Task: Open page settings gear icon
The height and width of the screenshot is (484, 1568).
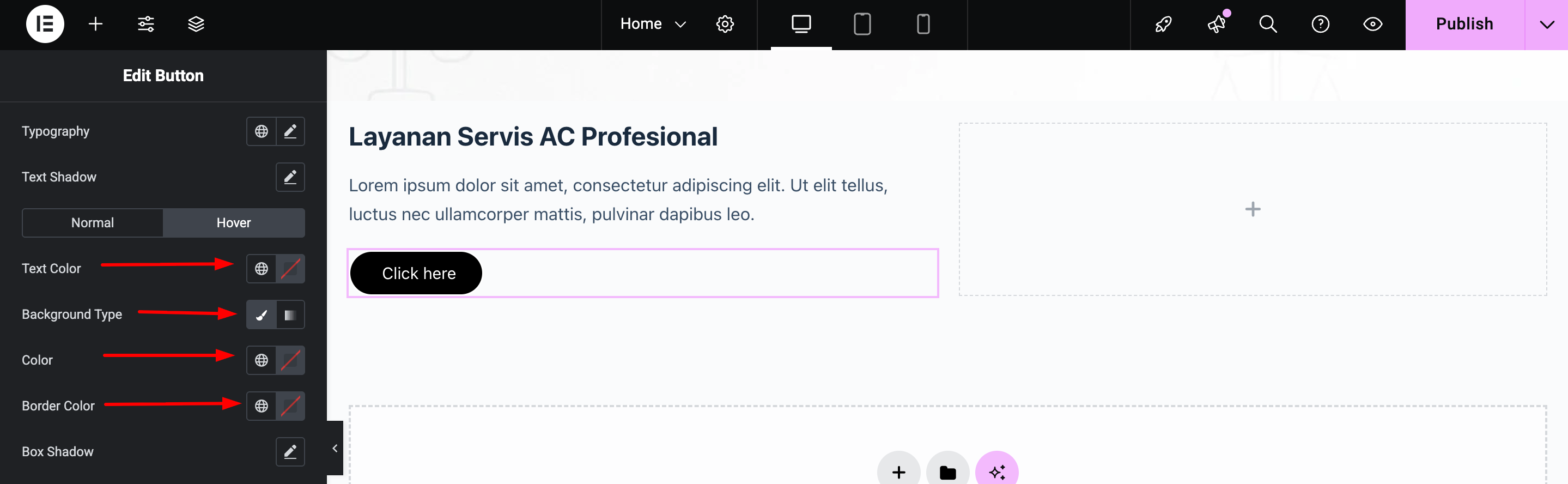Action: [x=725, y=25]
